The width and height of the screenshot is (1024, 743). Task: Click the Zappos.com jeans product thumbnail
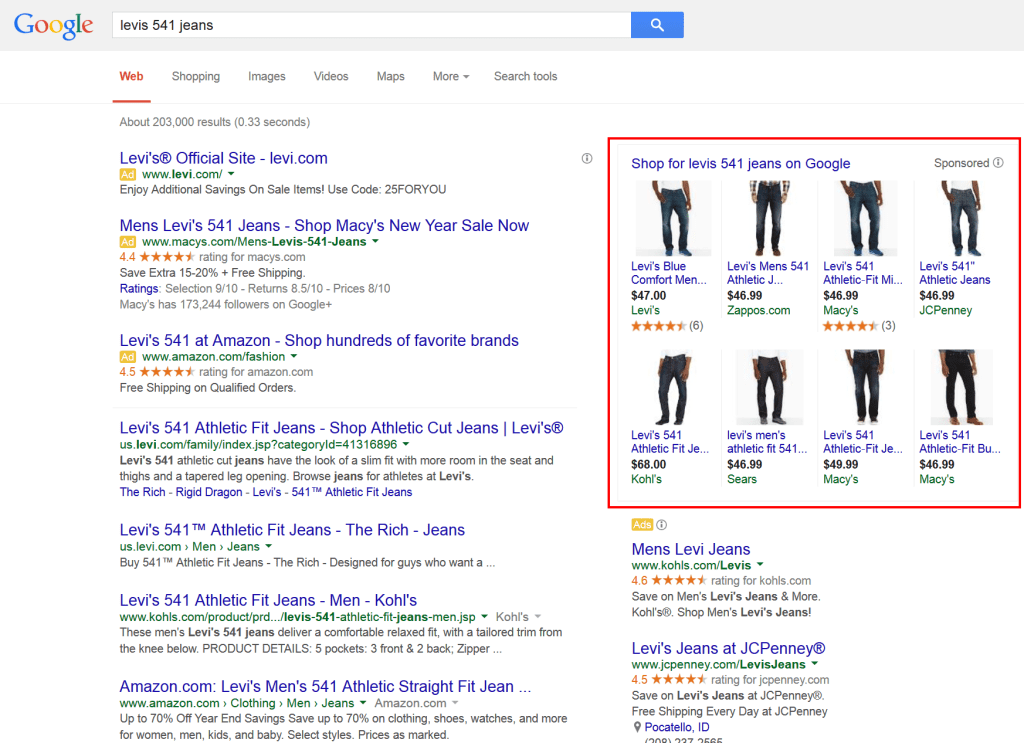(x=769, y=216)
